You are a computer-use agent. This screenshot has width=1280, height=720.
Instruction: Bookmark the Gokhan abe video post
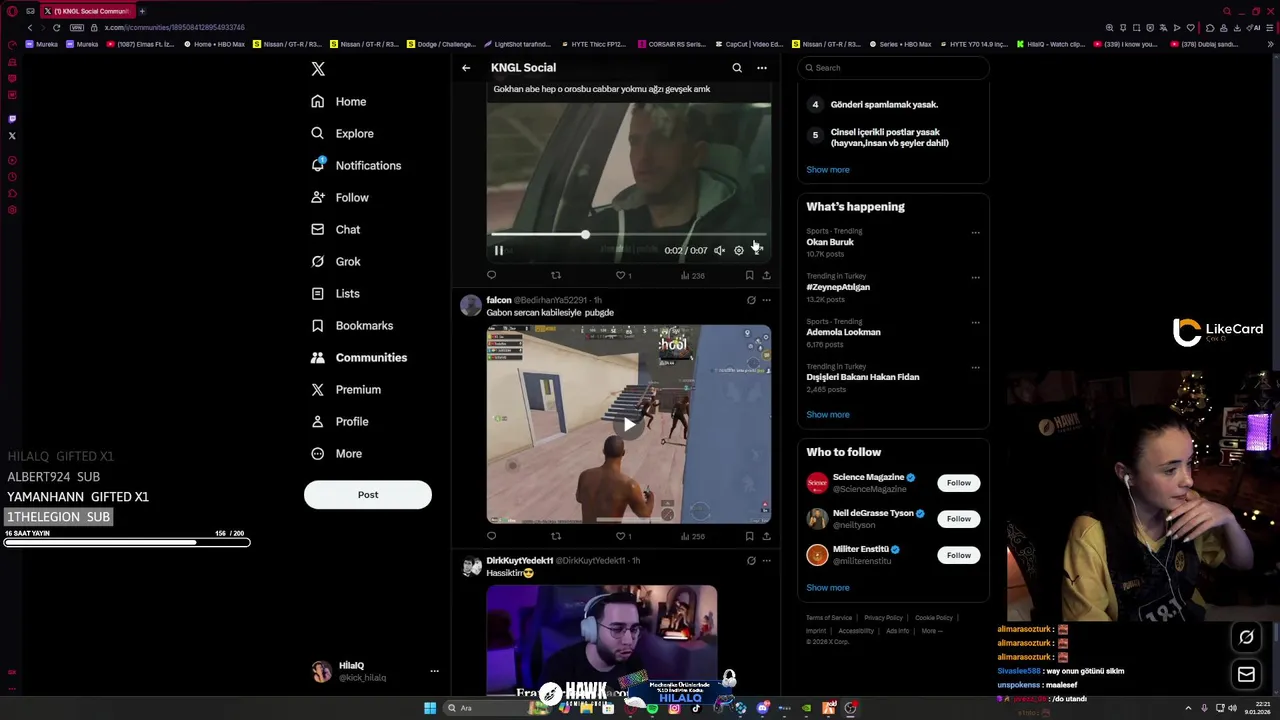[x=749, y=275]
